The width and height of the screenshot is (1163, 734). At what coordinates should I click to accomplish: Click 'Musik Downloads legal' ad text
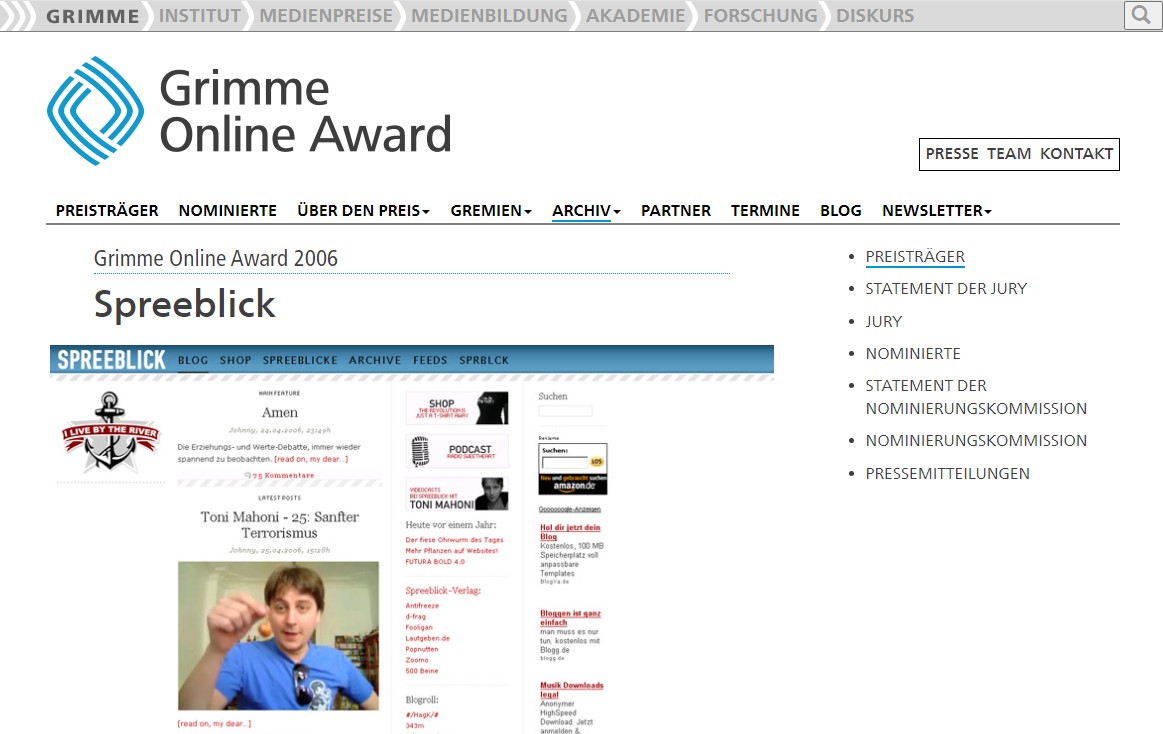coord(571,690)
